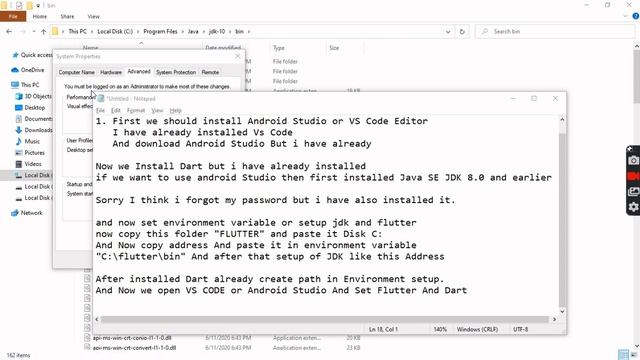The width and height of the screenshot is (640, 360).
Task: Click Local Disk (C:) breadcrumb
Action: click(x=115, y=31)
